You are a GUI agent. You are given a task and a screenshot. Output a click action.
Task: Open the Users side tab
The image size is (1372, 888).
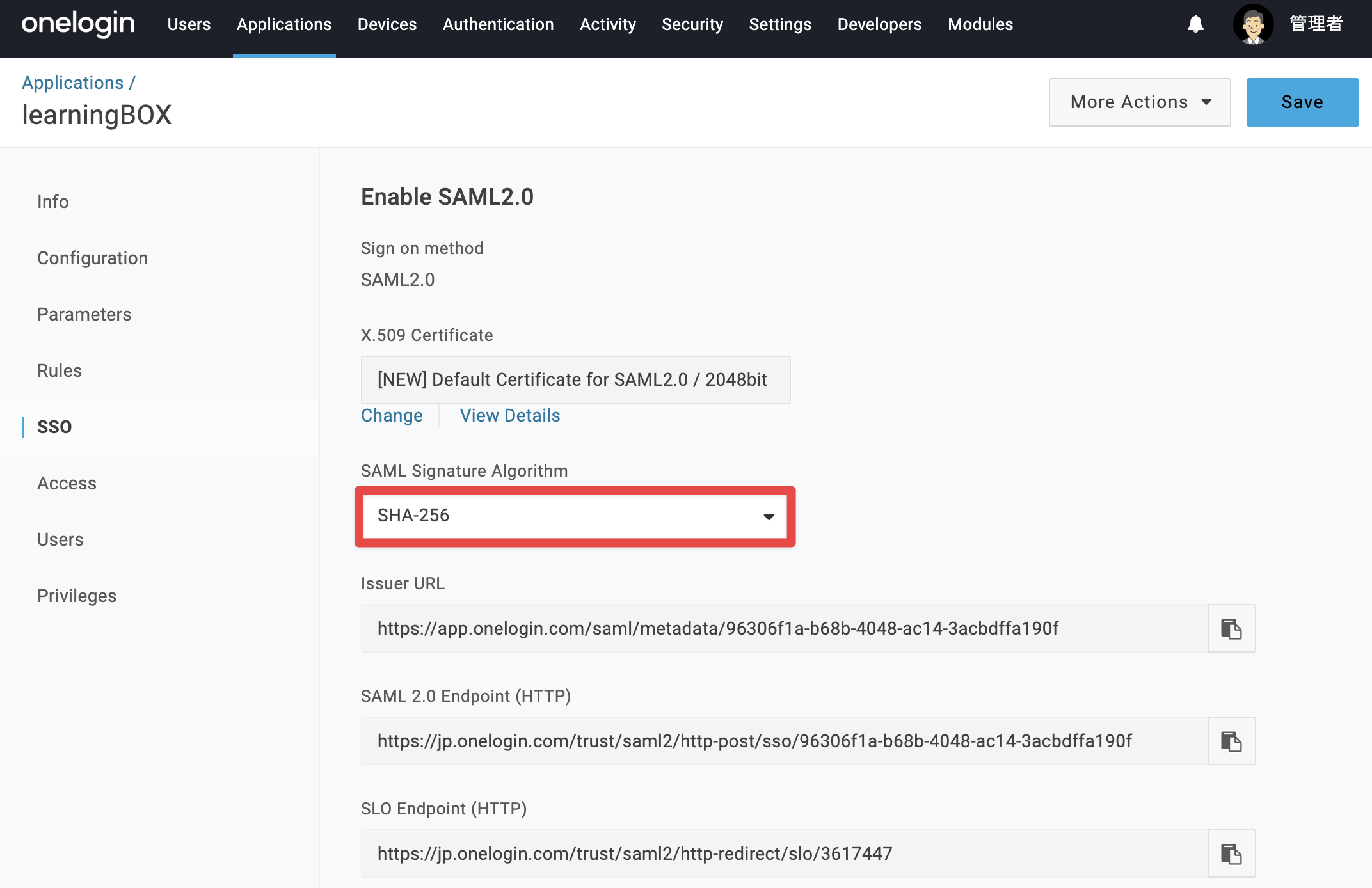pyautogui.click(x=60, y=539)
